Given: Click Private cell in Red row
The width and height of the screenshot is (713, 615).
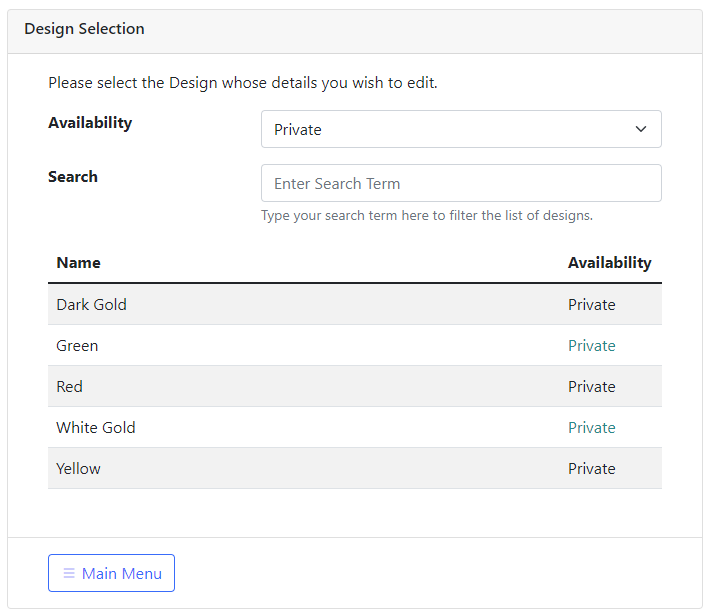Looking at the screenshot, I should click(x=592, y=387).
